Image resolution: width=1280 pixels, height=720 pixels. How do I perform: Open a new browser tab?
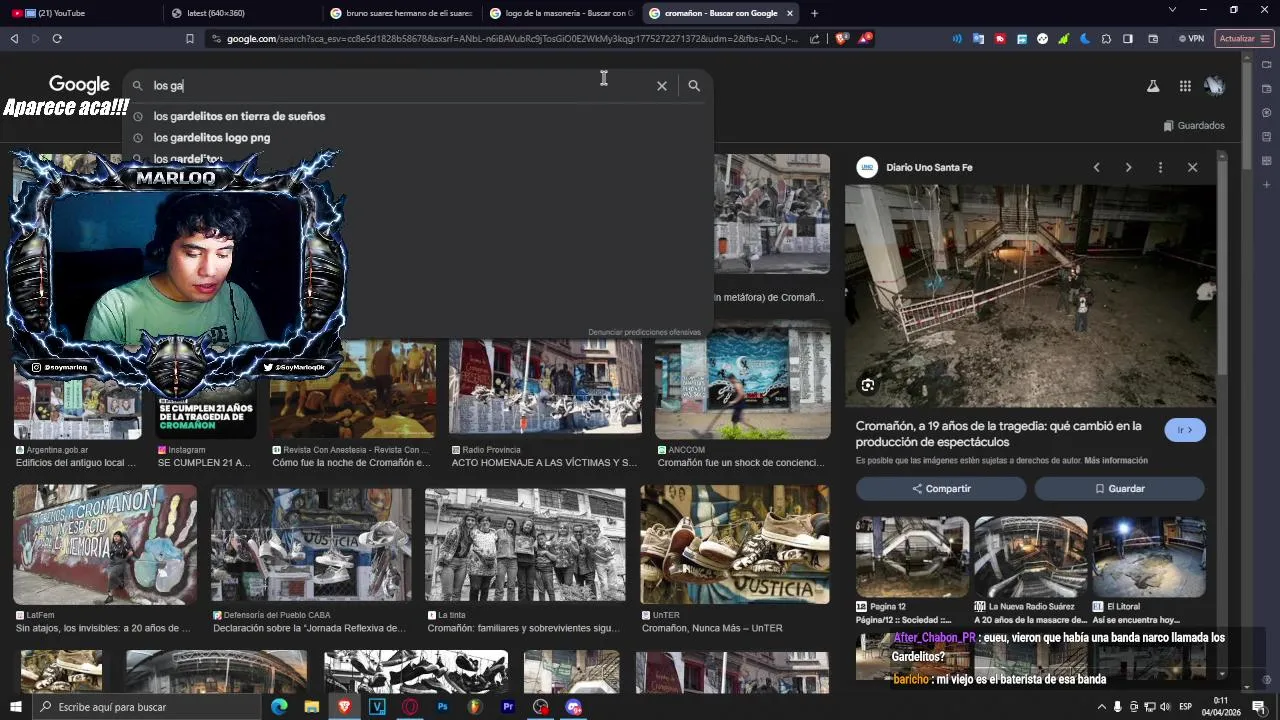[x=814, y=13]
